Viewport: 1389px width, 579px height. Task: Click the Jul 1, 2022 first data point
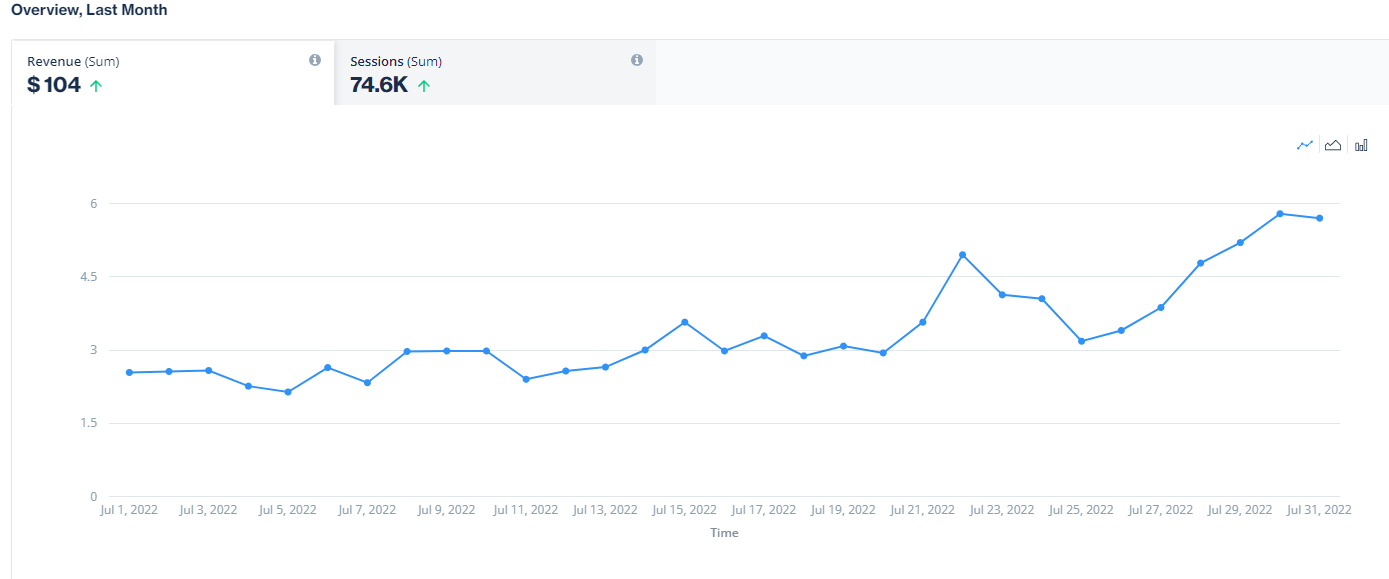129,372
